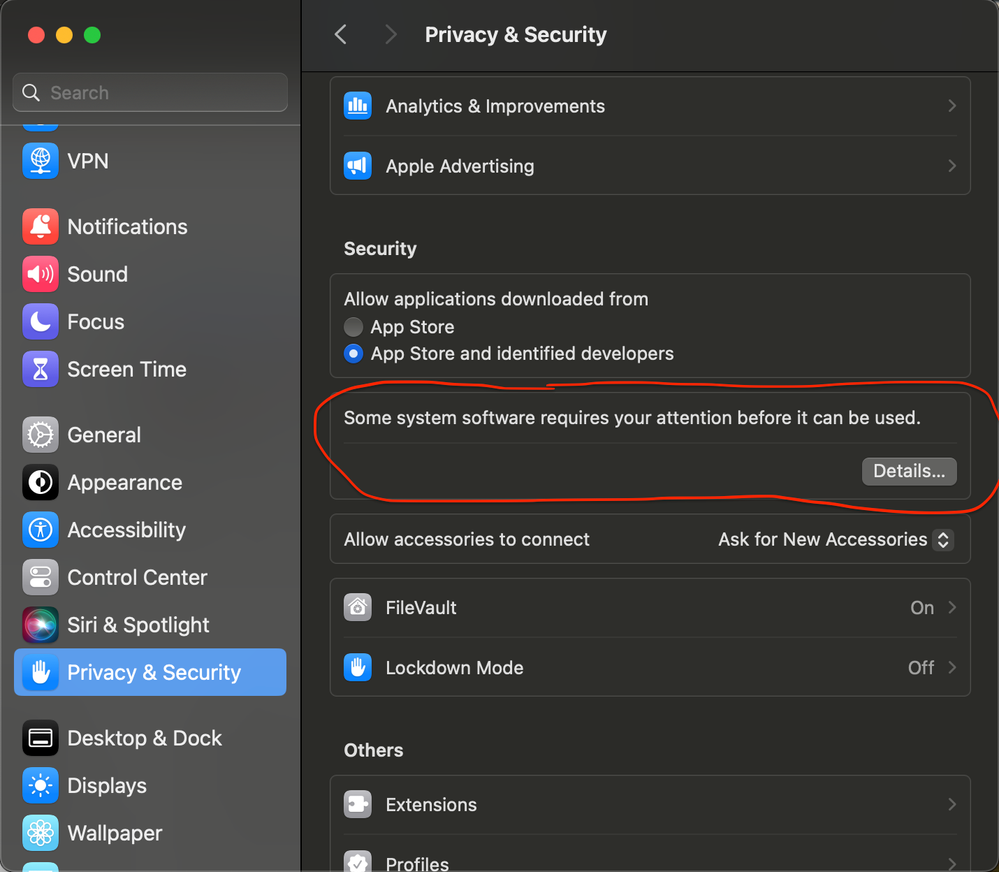Click the Focus moon icon
Screen dimensions: 999x872
pos(40,322)
